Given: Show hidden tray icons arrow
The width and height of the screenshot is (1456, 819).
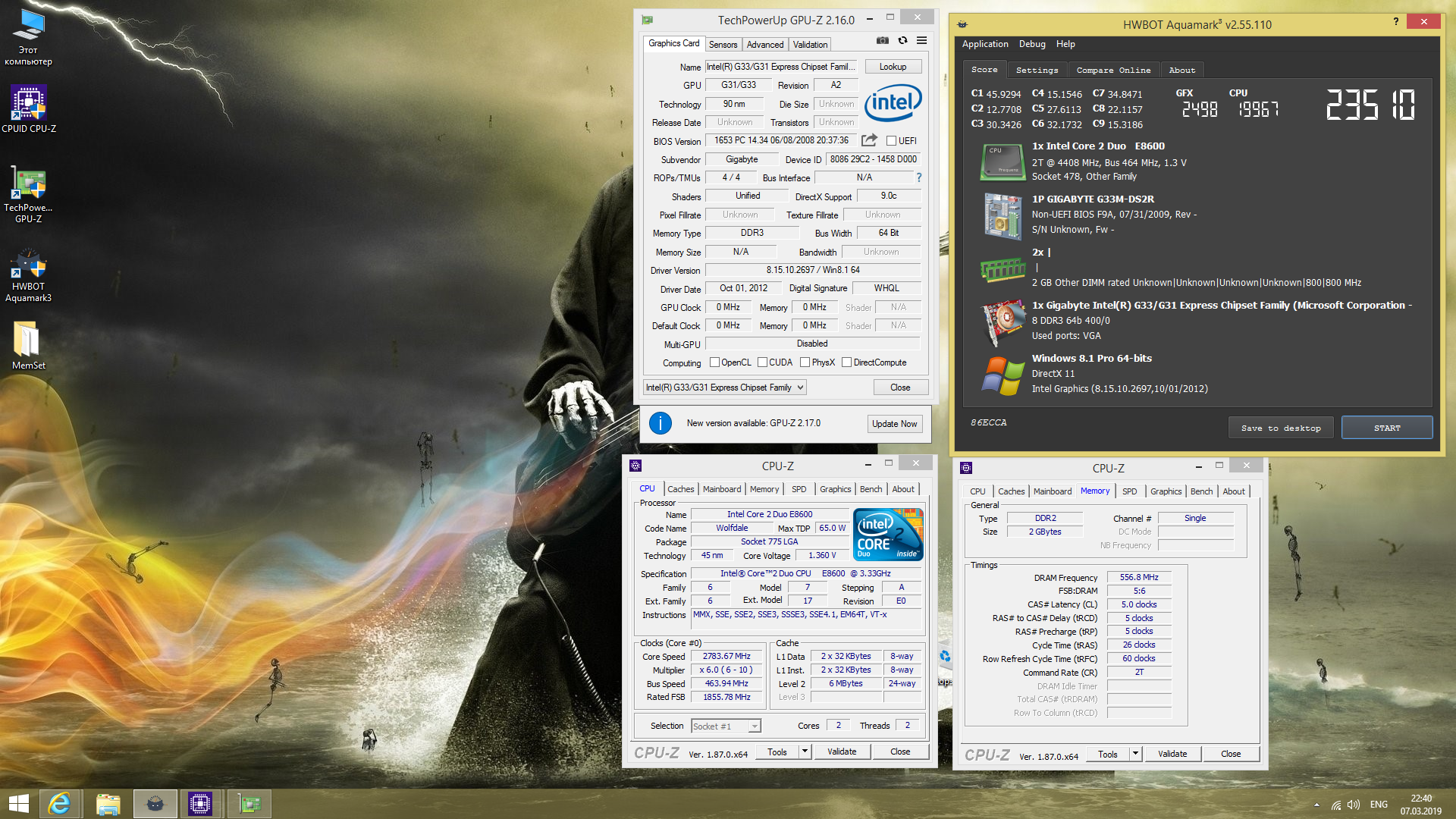Looking at the screenshot, I should click(1316, 805).
